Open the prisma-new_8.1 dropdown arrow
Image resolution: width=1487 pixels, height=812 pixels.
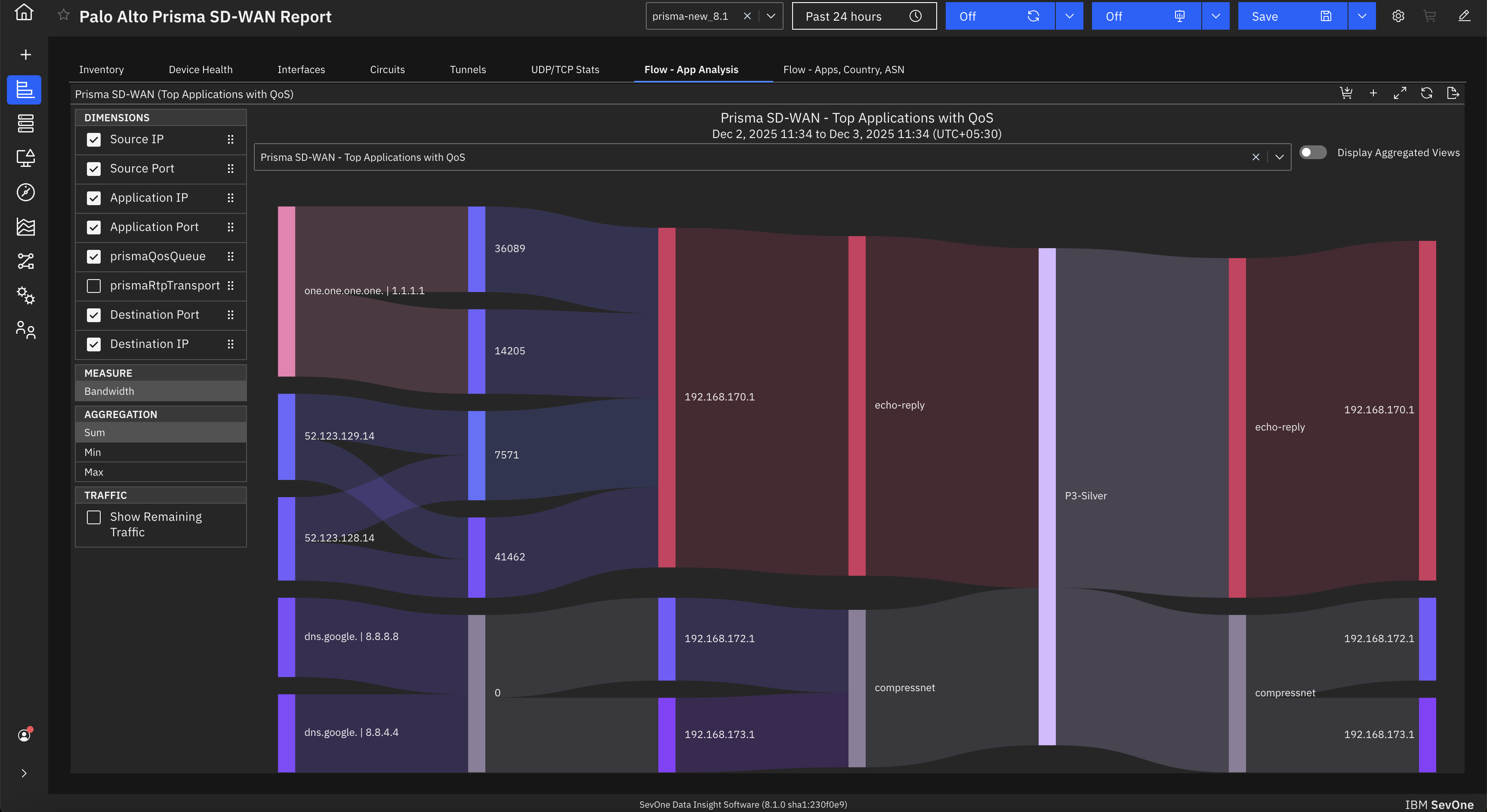[x=771, y=16]
